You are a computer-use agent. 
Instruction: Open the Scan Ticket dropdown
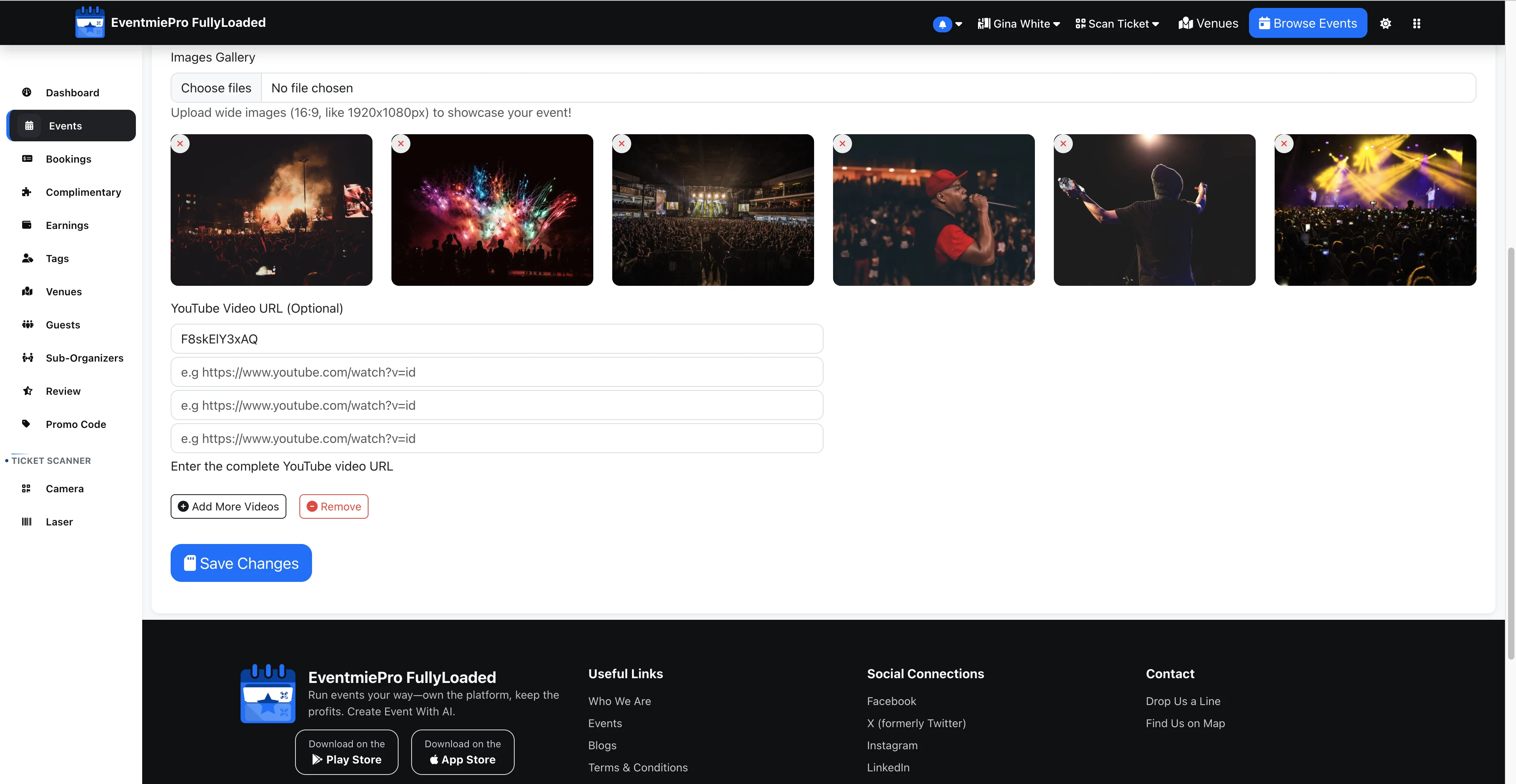pos(1117,24)
